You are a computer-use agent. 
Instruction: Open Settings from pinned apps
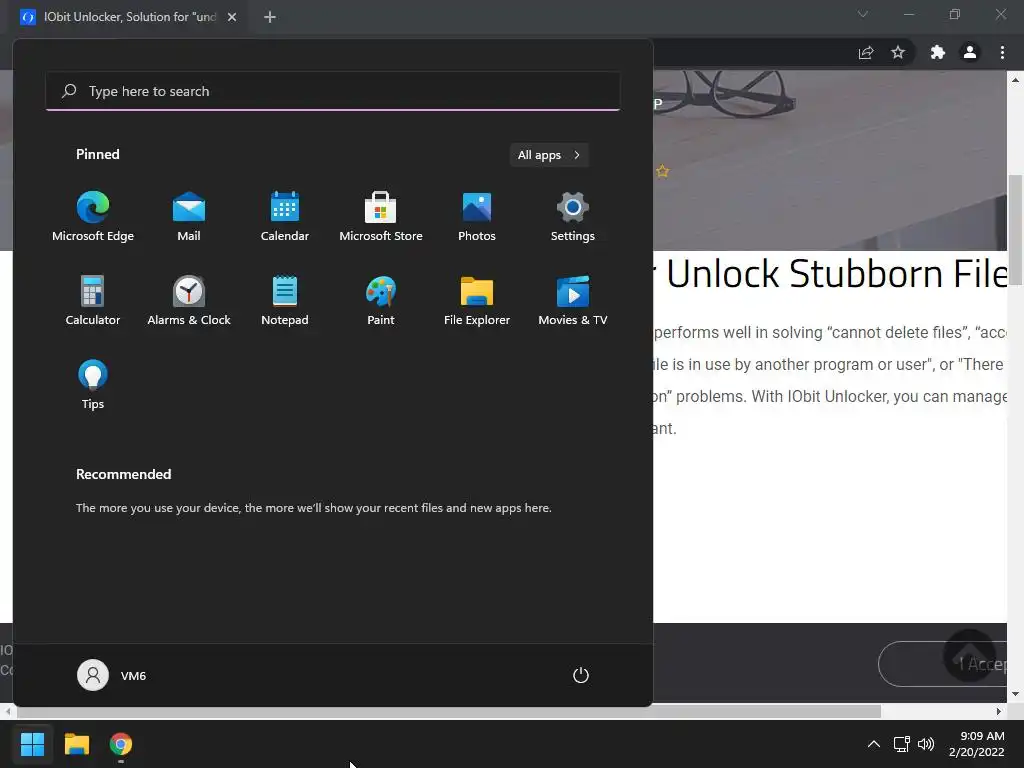click(573, 216)
